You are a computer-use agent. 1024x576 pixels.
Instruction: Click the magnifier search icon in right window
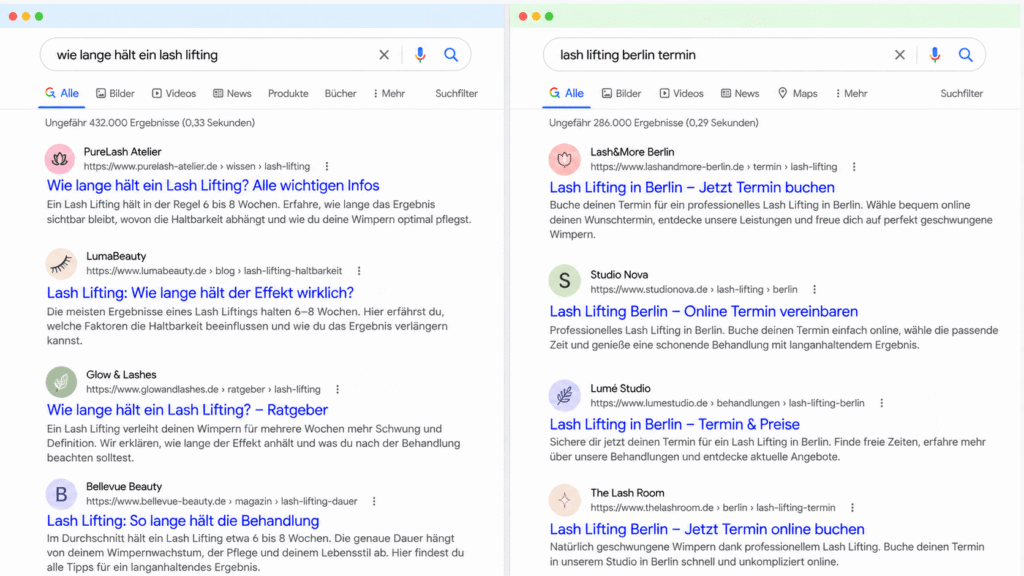tap(965, 55)
